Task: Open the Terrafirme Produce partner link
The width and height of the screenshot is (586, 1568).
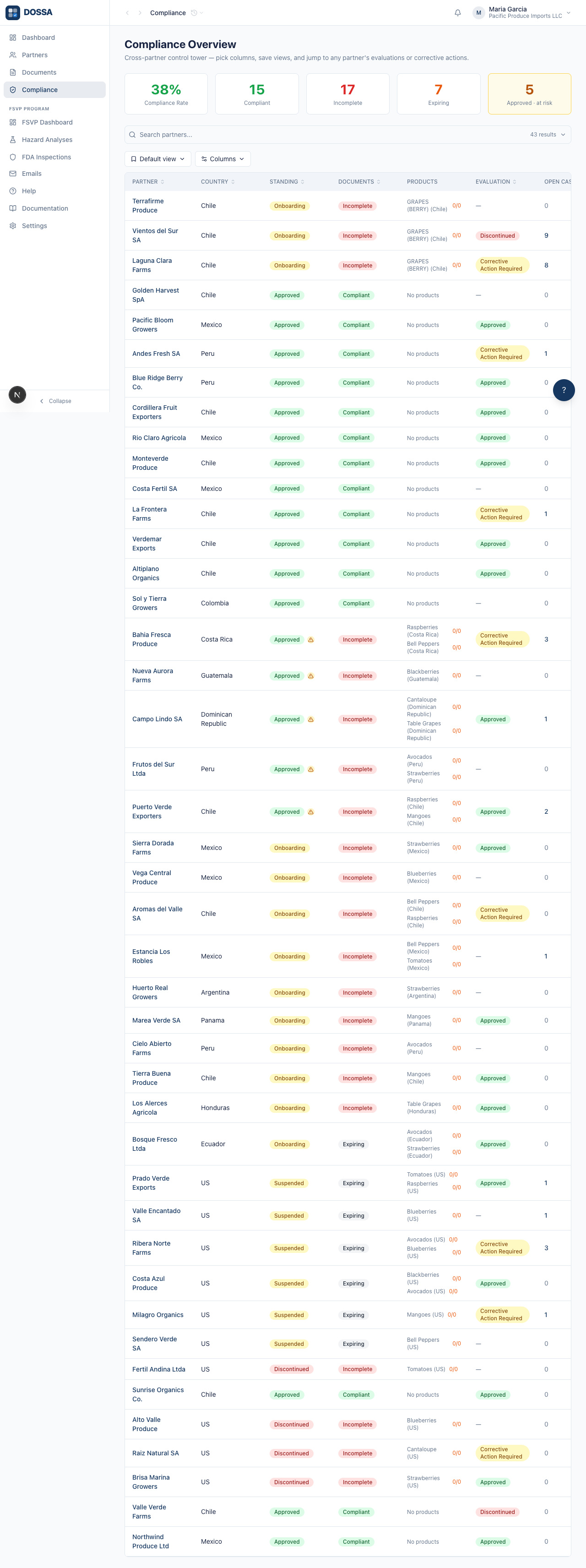Action: 148,206
